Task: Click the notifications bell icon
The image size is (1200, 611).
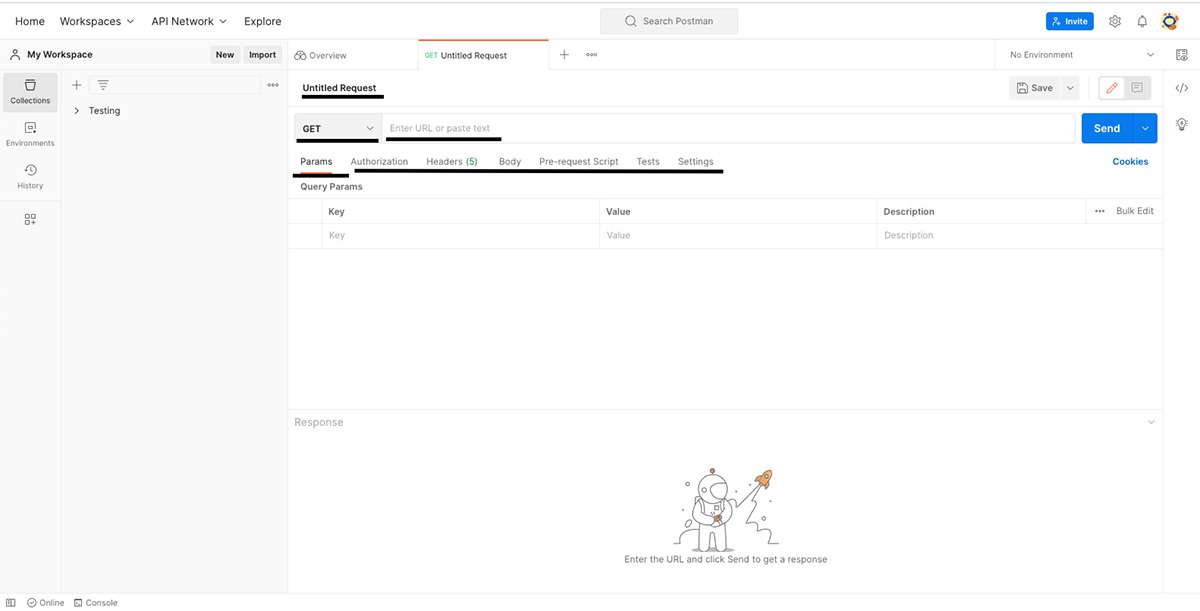Action: point(1142,21)
